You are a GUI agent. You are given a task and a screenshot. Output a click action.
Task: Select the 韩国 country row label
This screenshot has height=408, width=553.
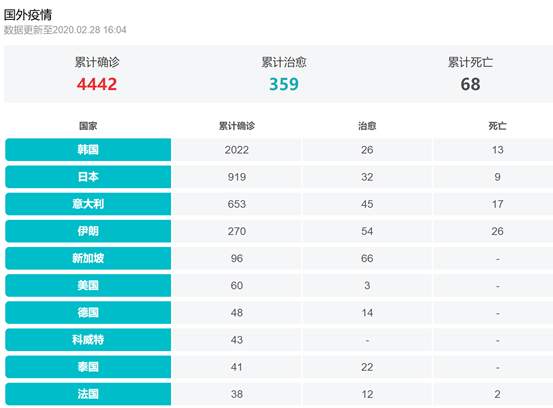(x=88, y=150)
